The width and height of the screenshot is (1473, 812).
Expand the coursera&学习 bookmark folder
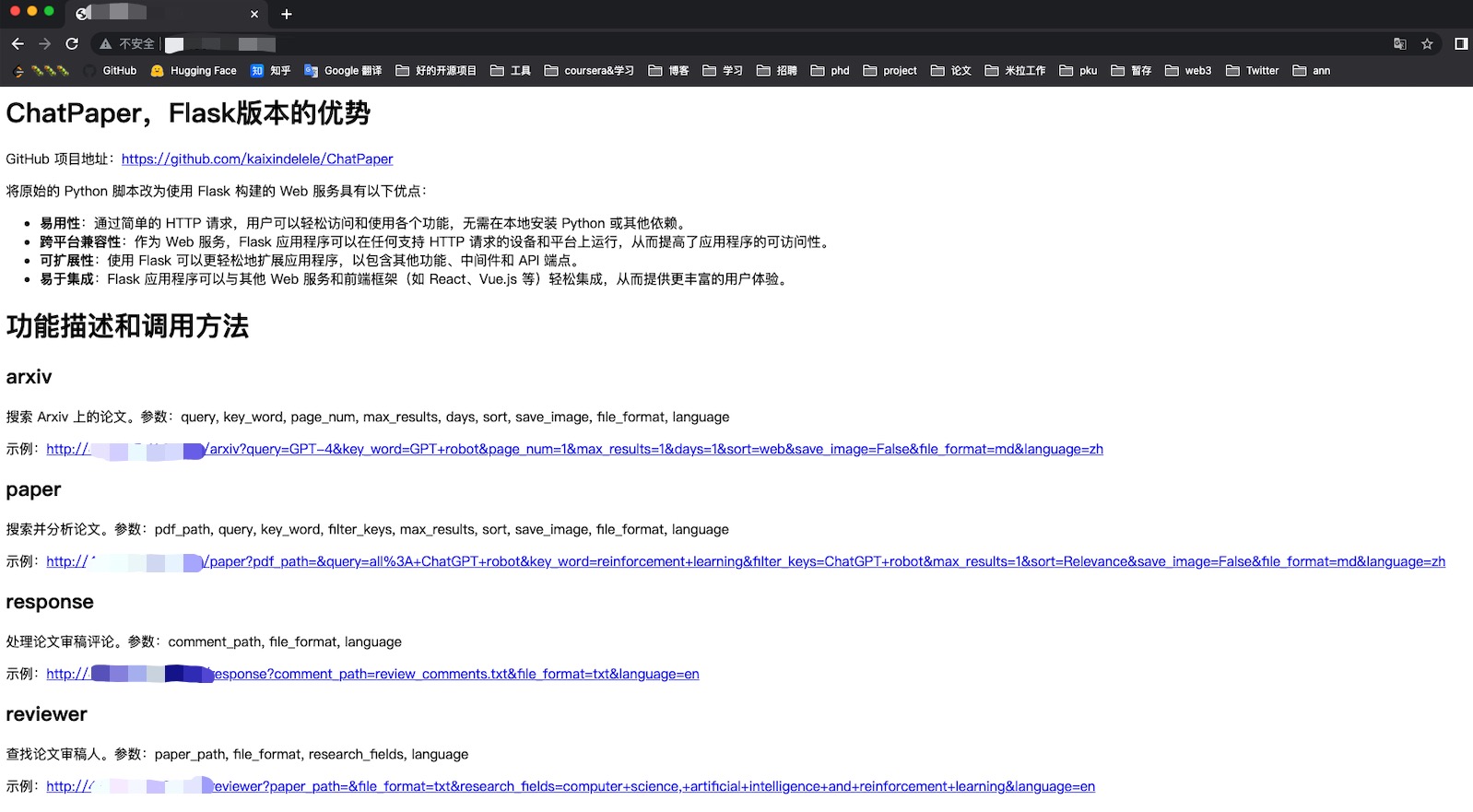click(589, 70)
